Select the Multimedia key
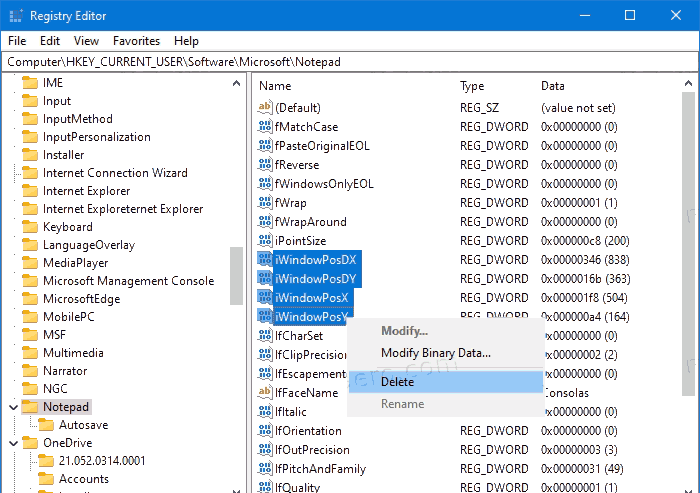Image resolution: width=700 pixels, height=493 pixels. point(73,353)
